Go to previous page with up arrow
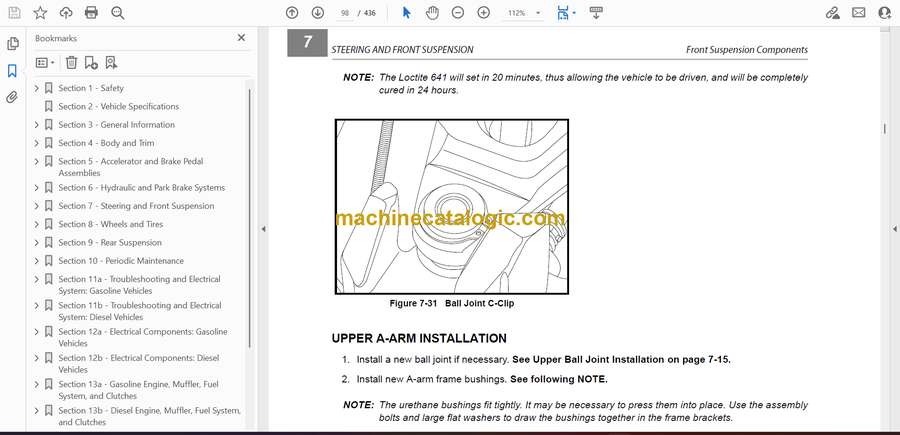This screenshot has width=900, height=435. 292,13
